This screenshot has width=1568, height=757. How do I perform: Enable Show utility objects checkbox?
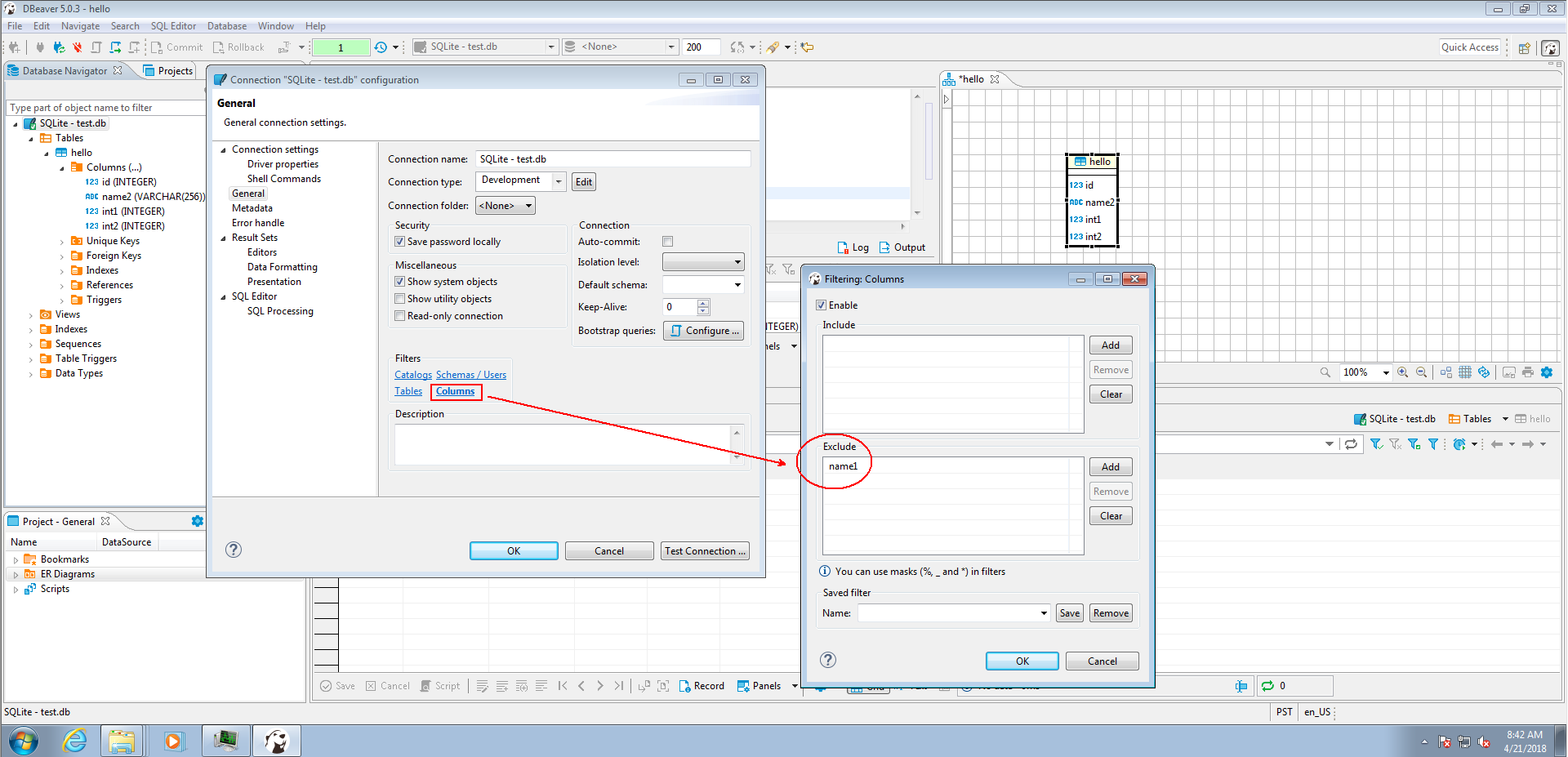pos(399,299)
